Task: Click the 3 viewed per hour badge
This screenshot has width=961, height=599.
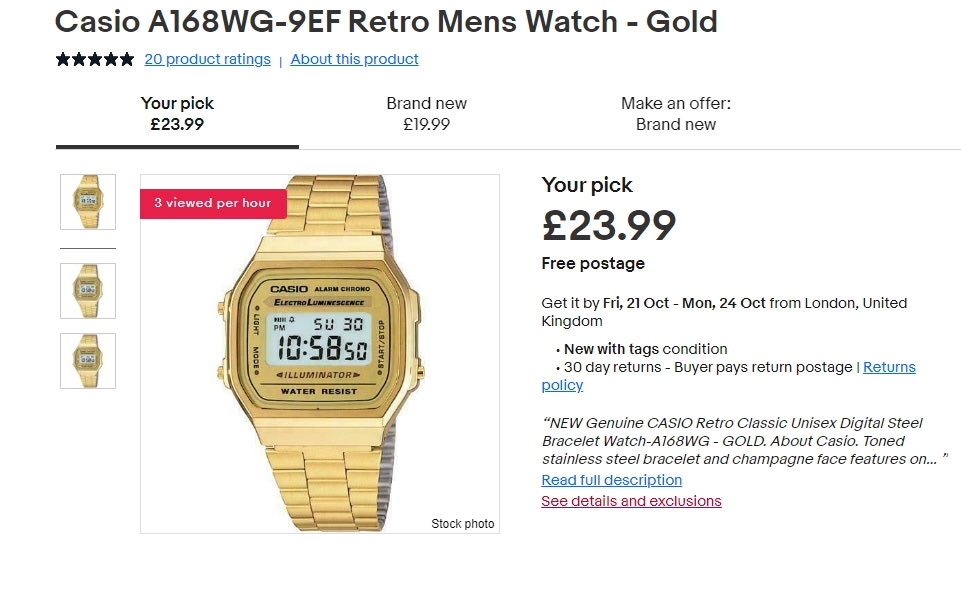Action: coord(212,203)
